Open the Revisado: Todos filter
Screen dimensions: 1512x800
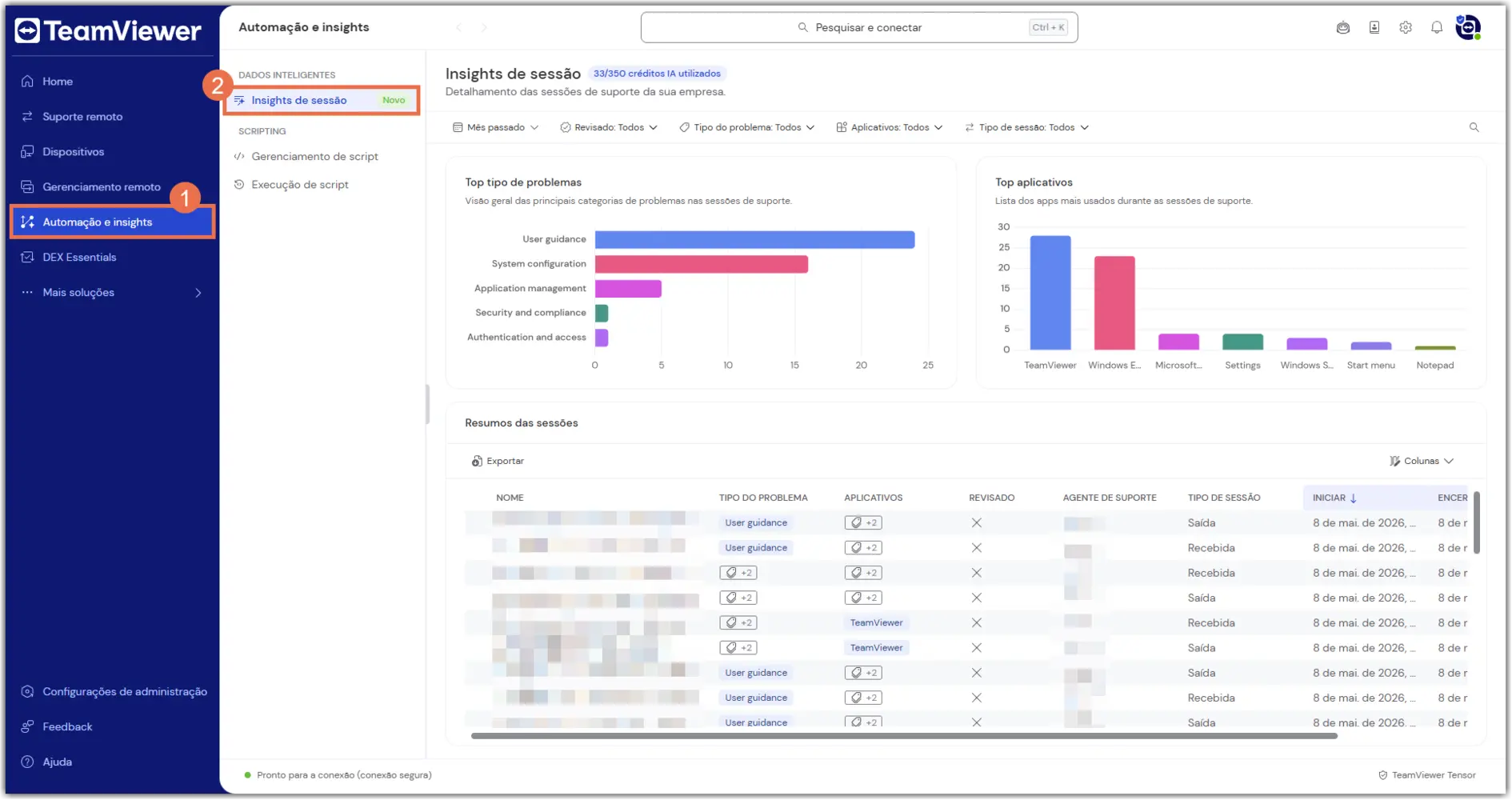click(x=609, y=127)
